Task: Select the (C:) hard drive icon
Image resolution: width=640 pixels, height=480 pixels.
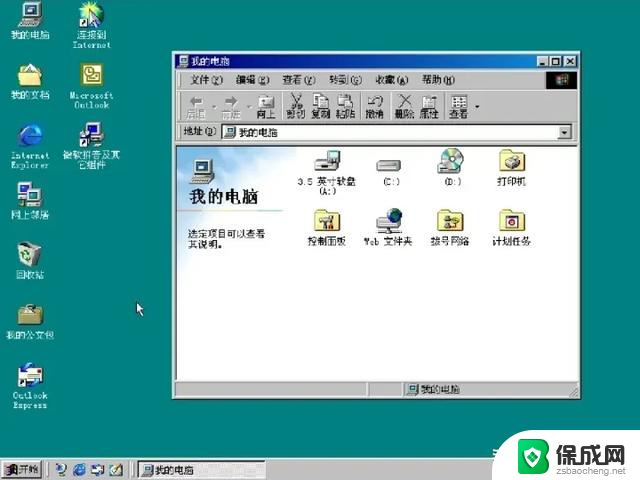Action: [391, 171]
